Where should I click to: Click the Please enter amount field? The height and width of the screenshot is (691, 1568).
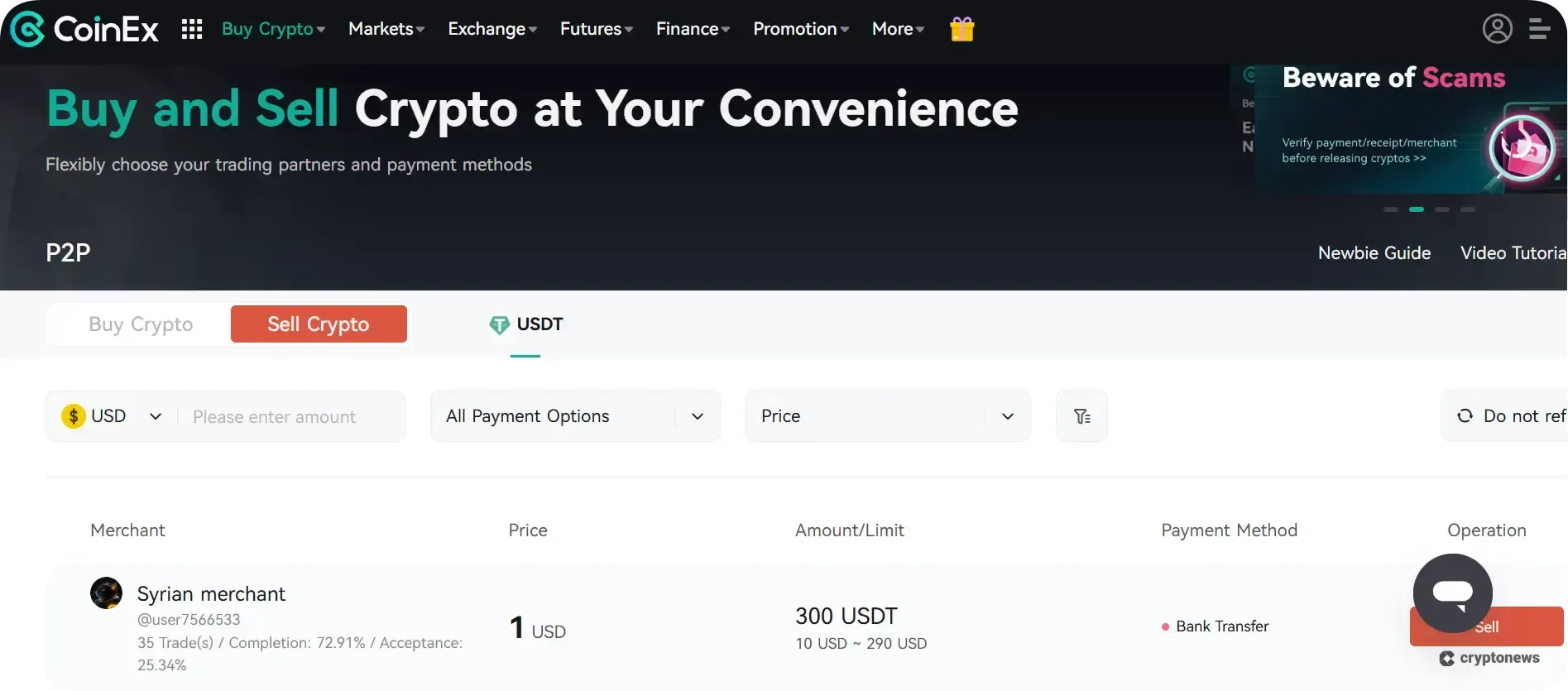click(x=281, y=415)
